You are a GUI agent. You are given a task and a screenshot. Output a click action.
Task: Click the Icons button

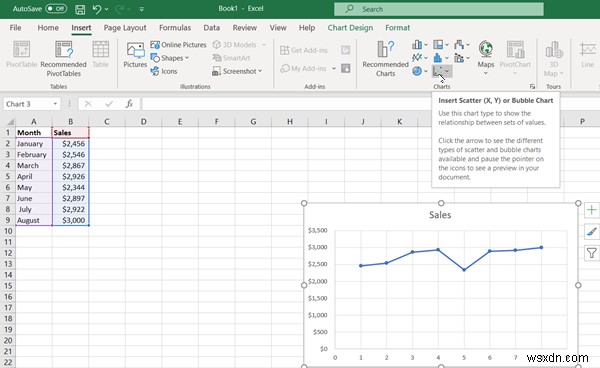(164, 71)
